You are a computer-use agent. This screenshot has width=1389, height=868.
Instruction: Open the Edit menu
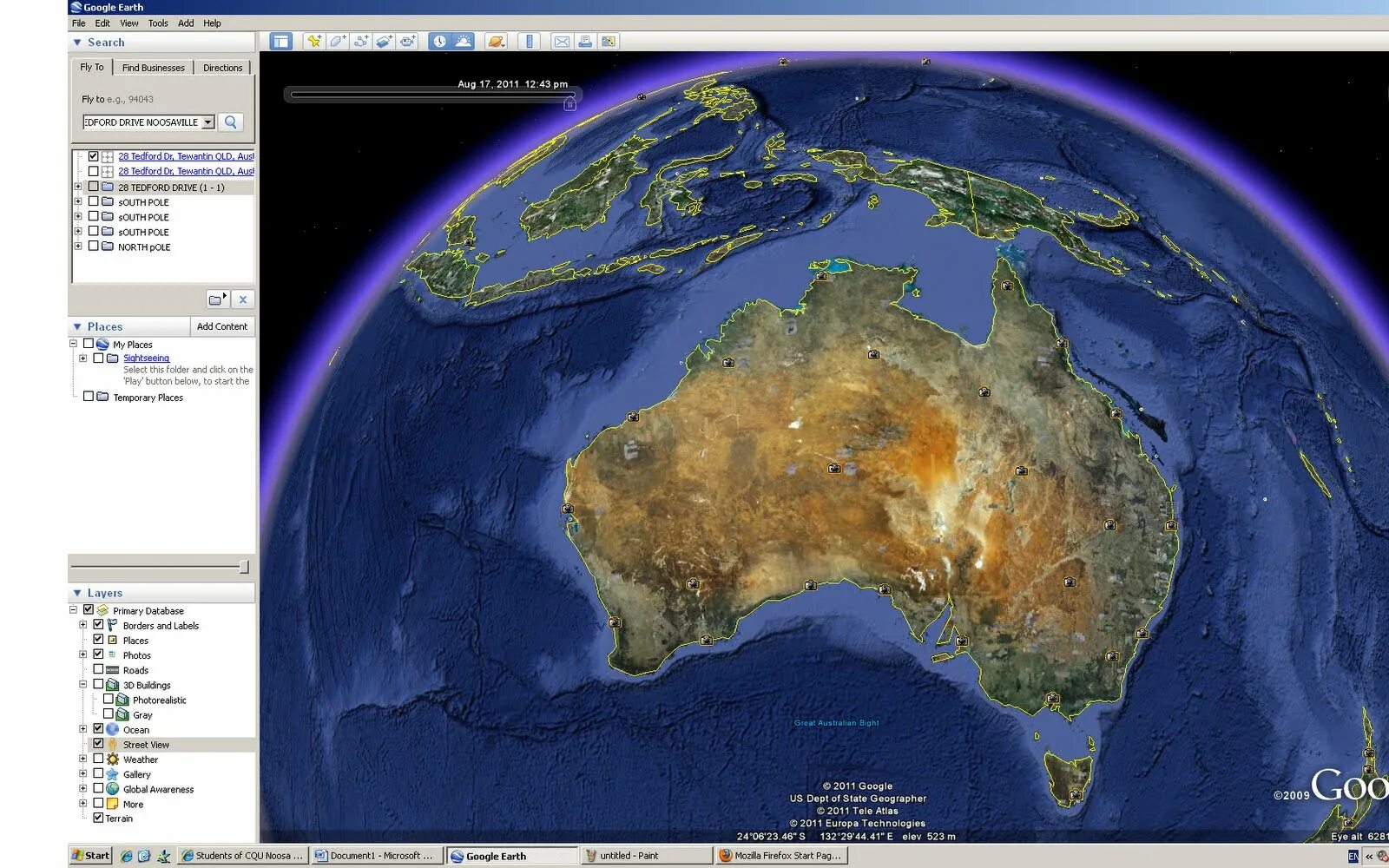click(102, 23)
